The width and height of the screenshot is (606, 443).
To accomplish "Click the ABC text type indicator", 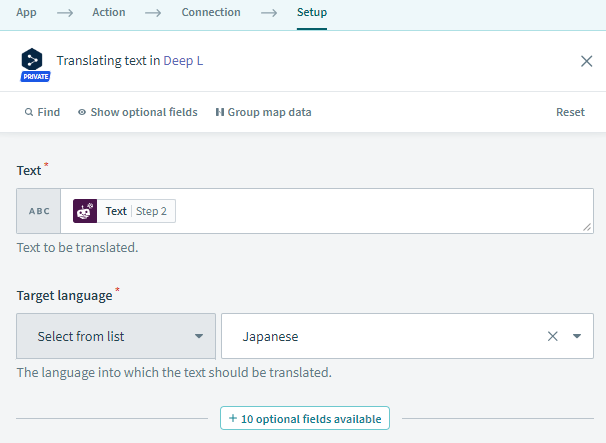I will 39,211.
